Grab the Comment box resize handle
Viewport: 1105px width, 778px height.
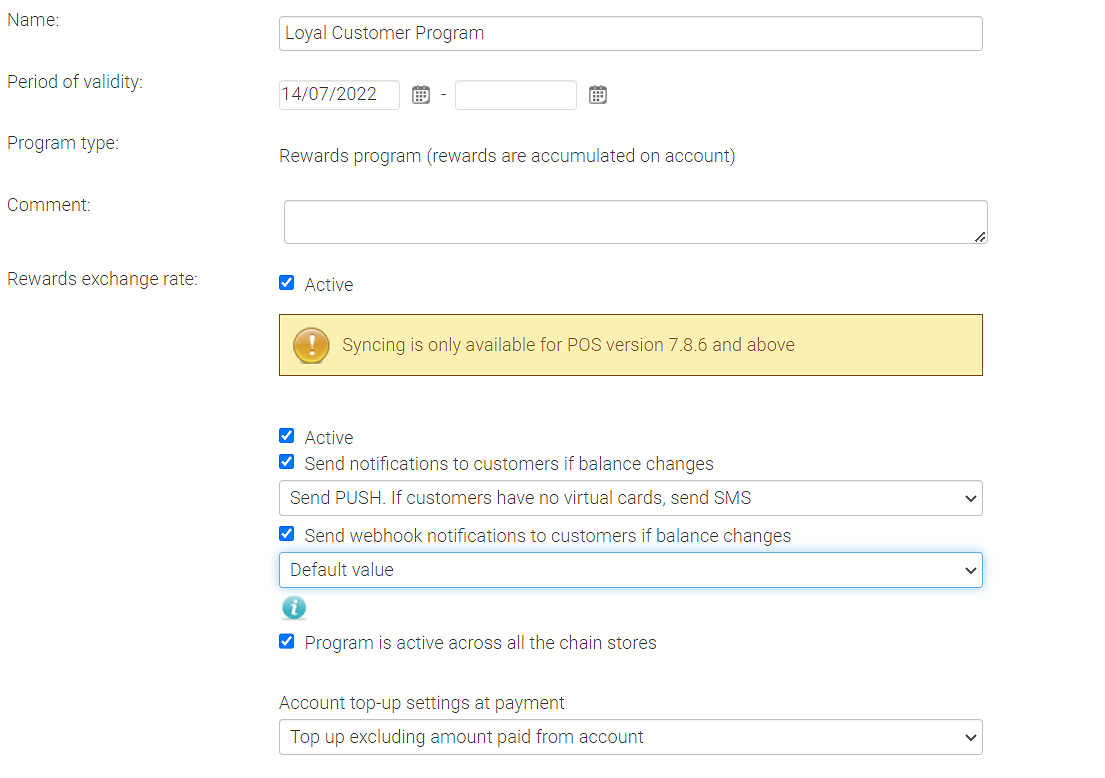coord(979,236)
